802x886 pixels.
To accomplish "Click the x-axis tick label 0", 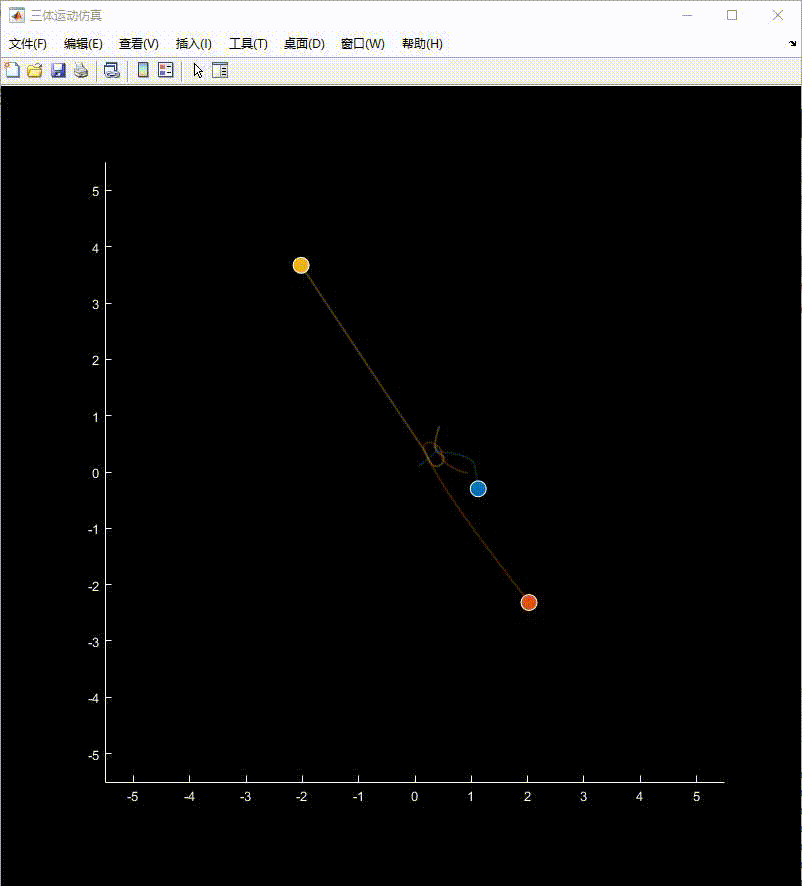I will click(414, 797).
